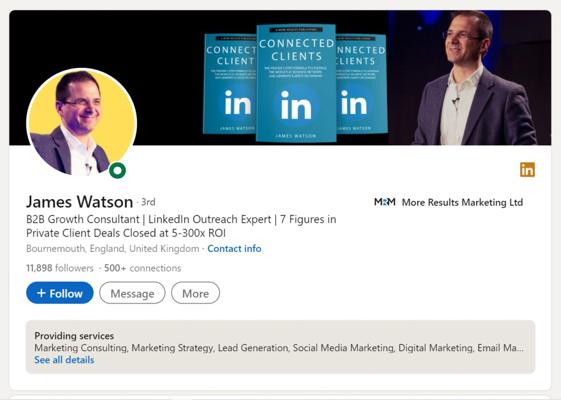Click the Providing services panel heading
Image resolution: width=561 pixels, height=400 pixels.
pos(74,336)
